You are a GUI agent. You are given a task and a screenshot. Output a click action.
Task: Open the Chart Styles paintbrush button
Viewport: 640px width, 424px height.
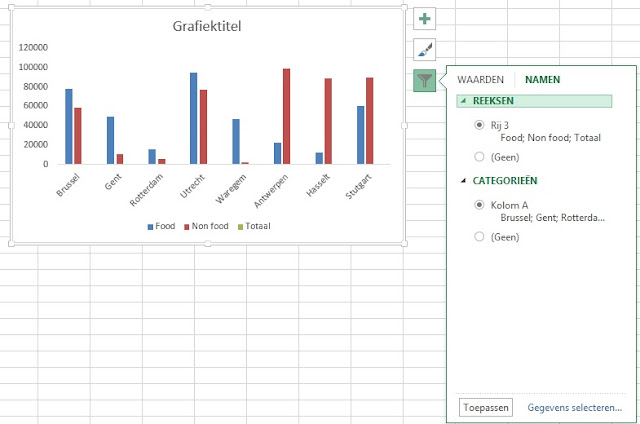pos(424,50)
